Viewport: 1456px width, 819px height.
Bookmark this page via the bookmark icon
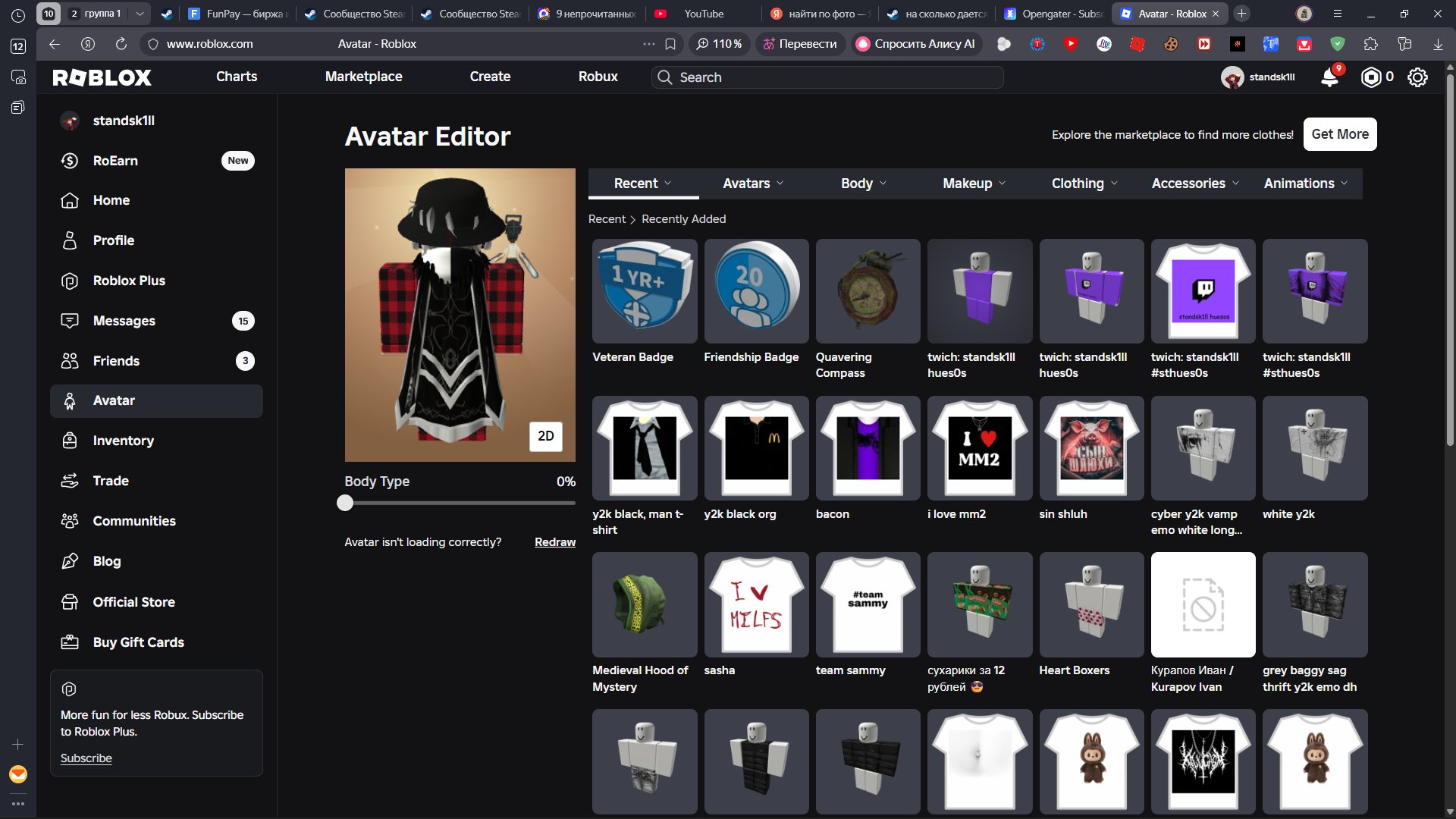(x=670, y=44)
